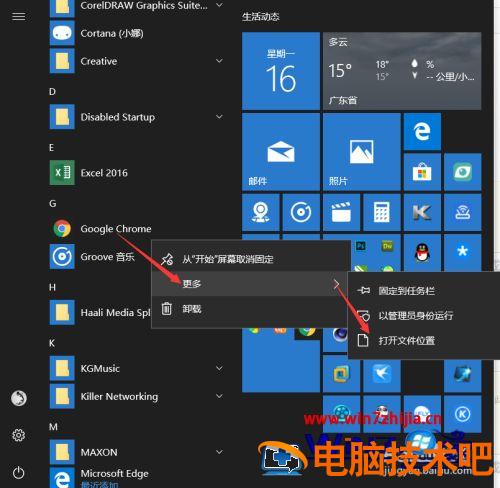Screen dimensions: 500x488
Task: Click the star icon tile
Action: pos(463,252)
